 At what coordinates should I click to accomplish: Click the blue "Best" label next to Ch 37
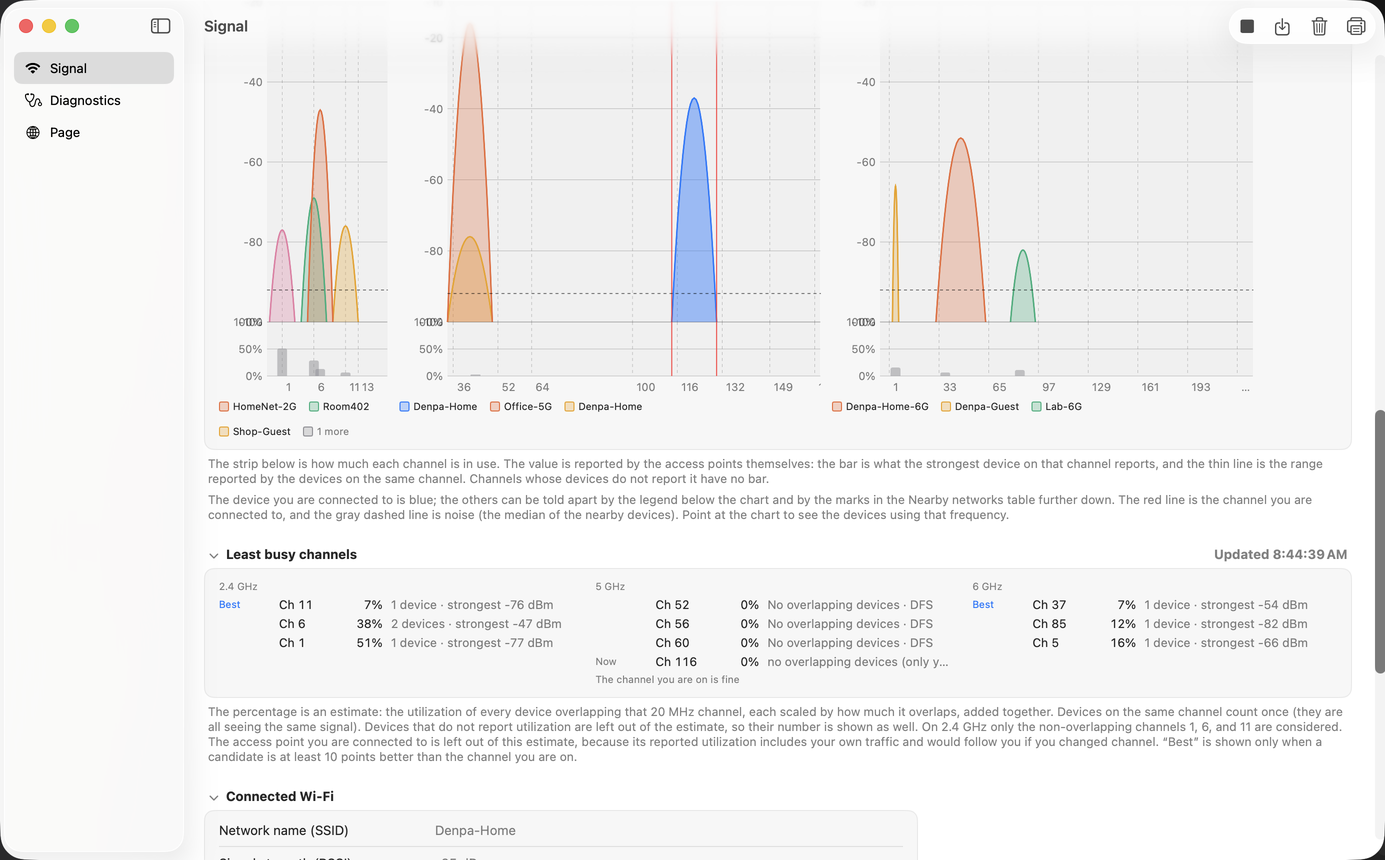pos(983,605)
